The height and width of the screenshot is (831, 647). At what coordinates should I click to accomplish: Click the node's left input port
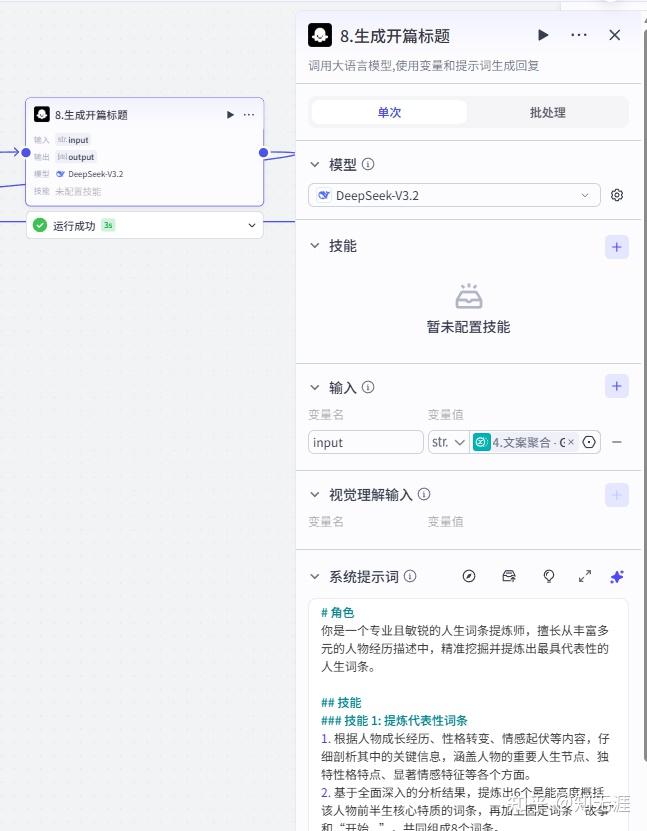(x=25, y=153)
